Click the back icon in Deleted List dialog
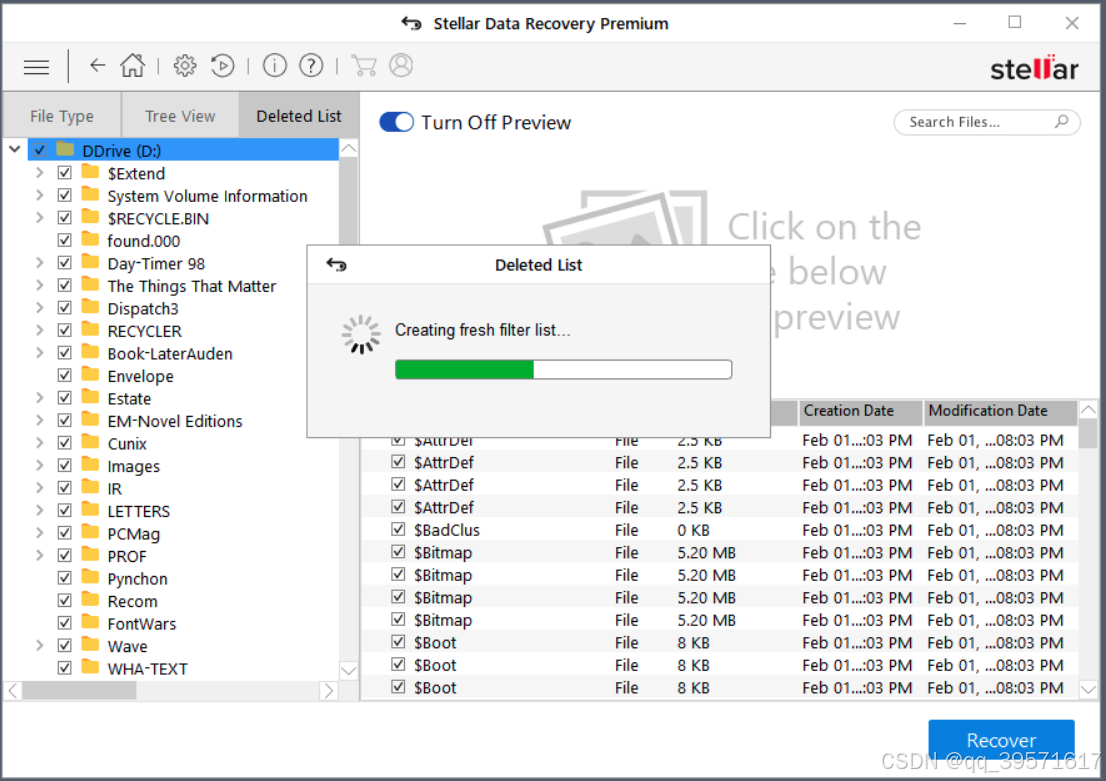Screen dimensions: 1106x781 (336, 265)
